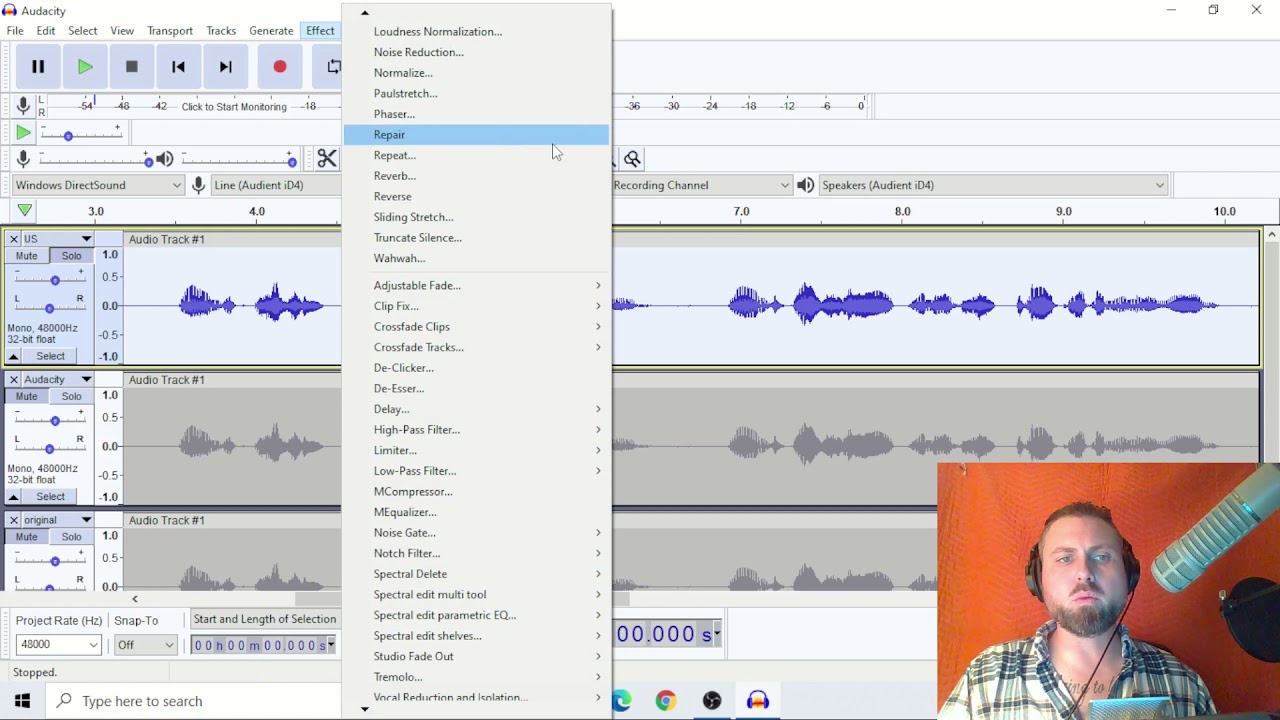1280x720 pixels.
Task: Click the green timeline playhead triangle
Action: coord(24,210)
